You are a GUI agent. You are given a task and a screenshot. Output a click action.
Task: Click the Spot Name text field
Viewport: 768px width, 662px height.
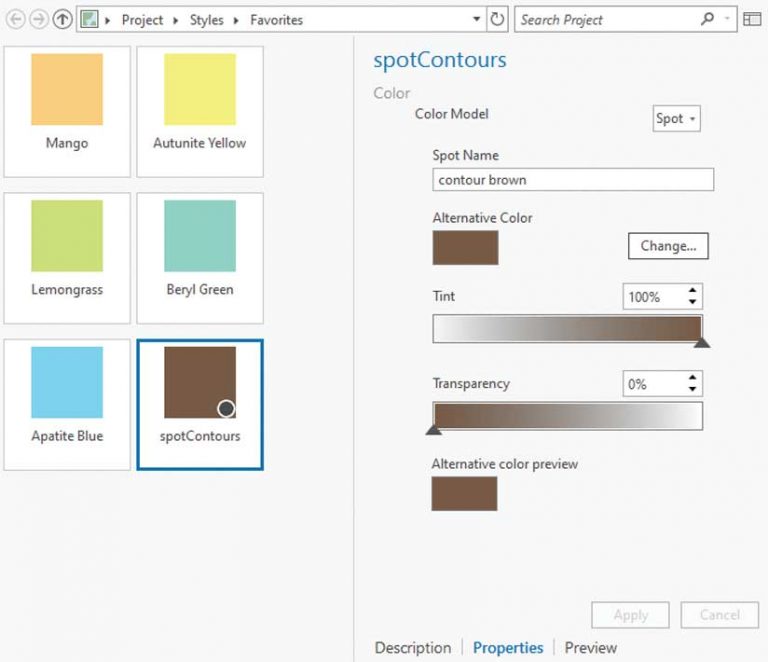pyautogui.click(x=573, y=180)
